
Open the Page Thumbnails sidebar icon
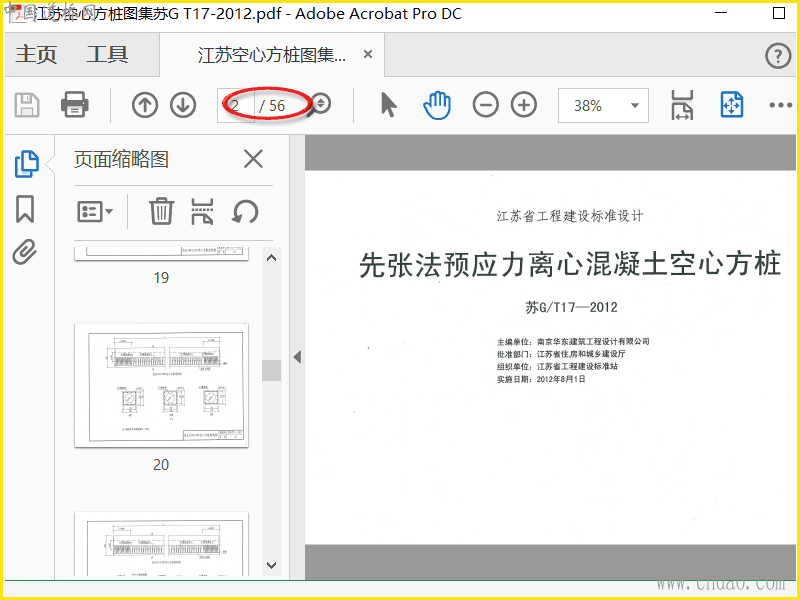tap(27, 164)
